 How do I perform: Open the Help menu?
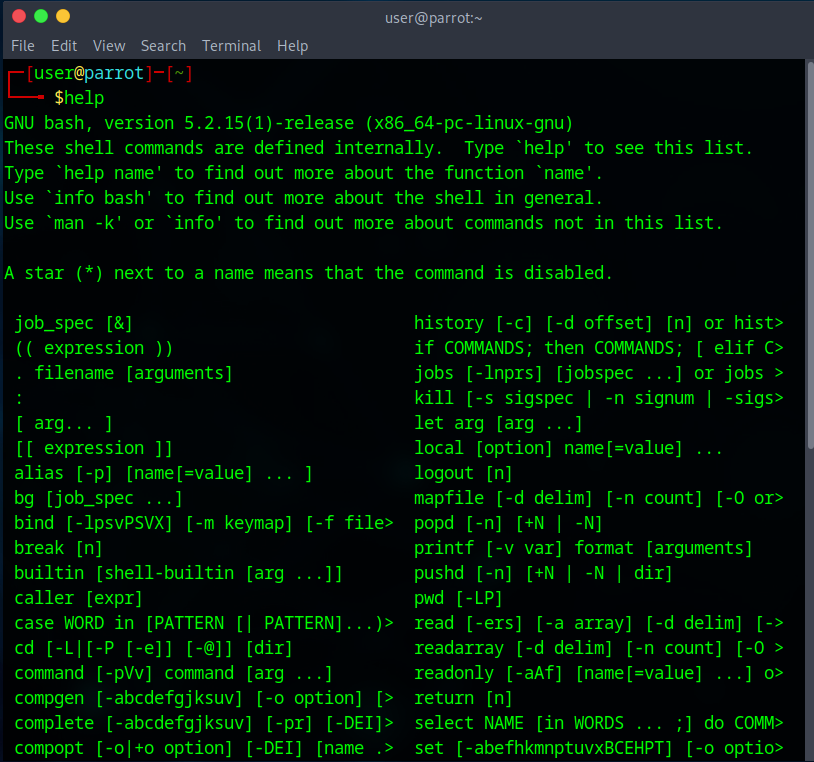tap(292, 46)
